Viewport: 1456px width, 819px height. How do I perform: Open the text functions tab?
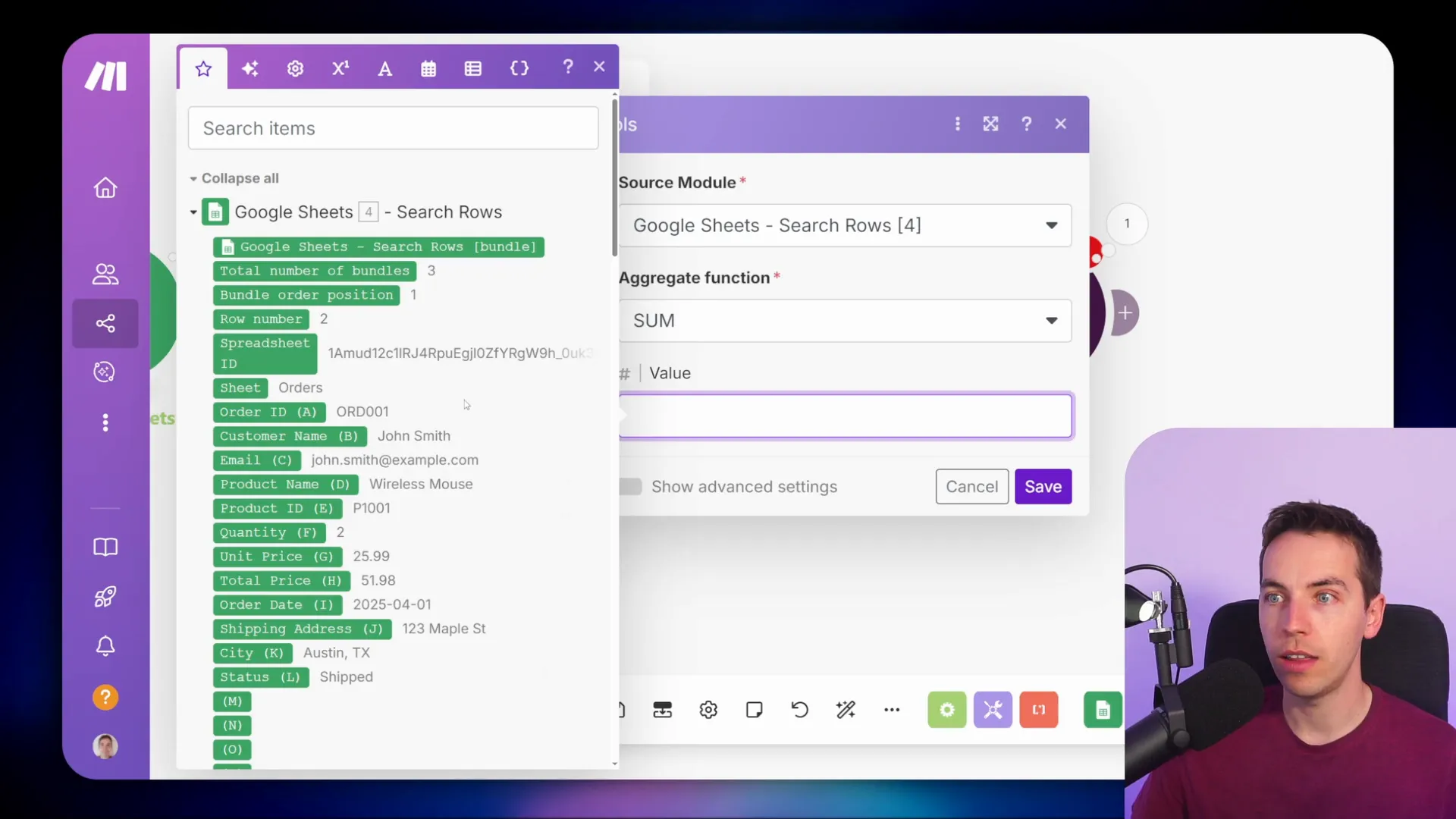[x=384, y=69]
